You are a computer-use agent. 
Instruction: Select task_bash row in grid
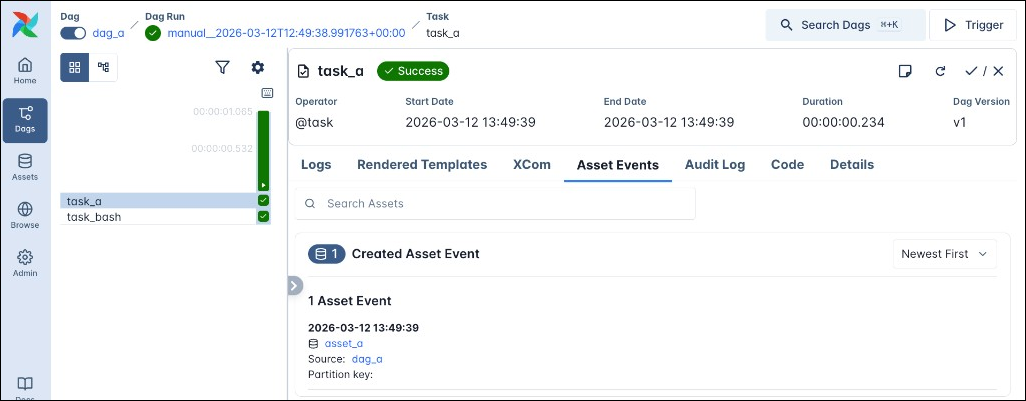(x=165, y=217)
